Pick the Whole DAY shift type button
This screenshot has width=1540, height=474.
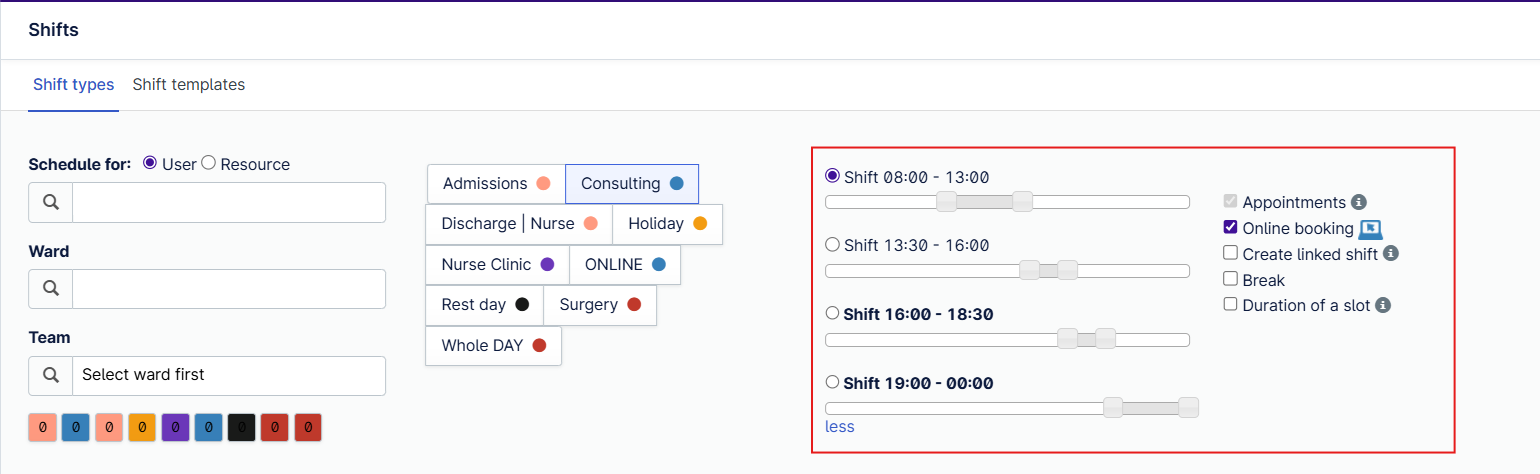494,346
